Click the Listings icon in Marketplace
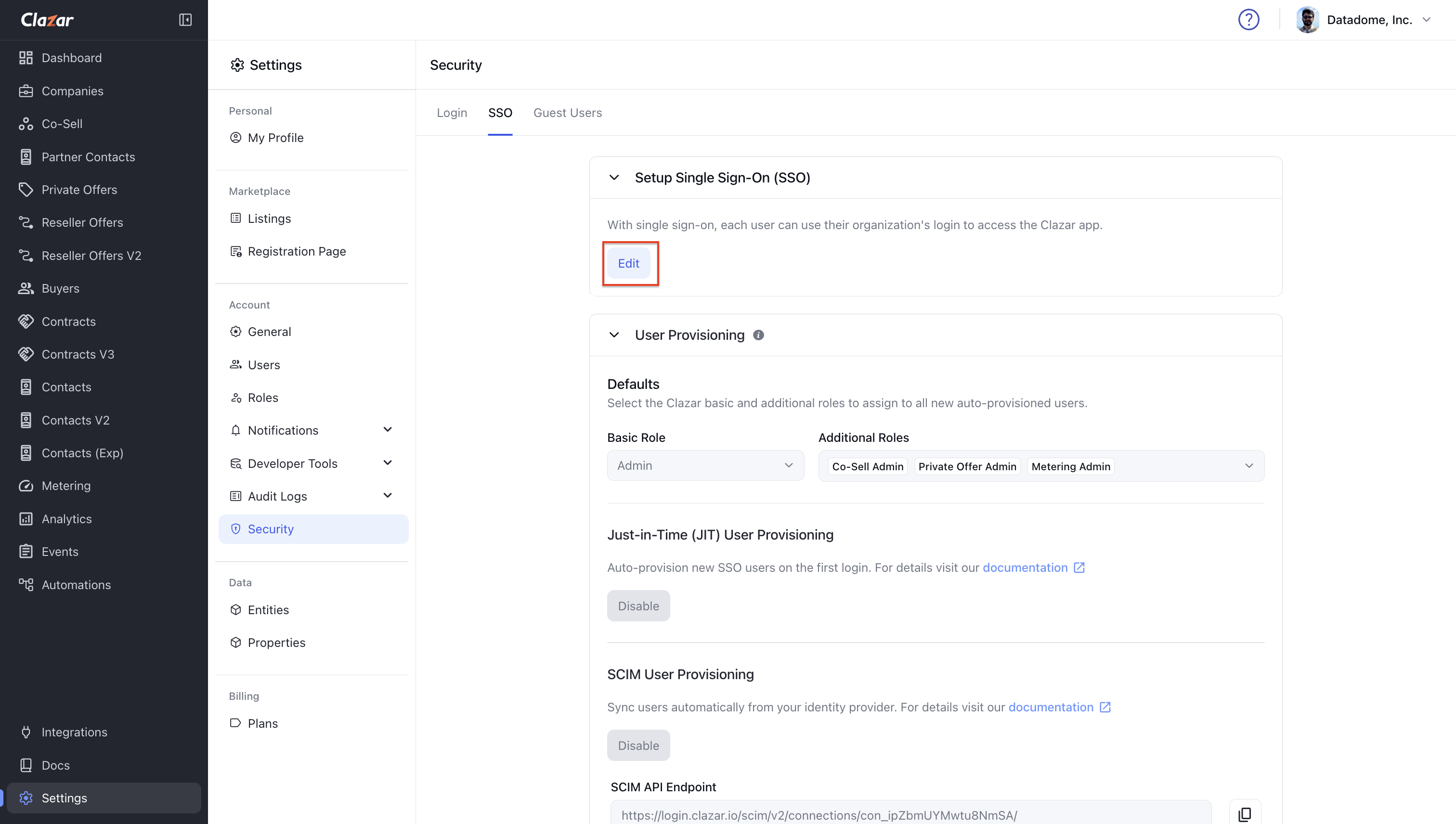This screenshot has height=824, width=1456. click(235, 218)
